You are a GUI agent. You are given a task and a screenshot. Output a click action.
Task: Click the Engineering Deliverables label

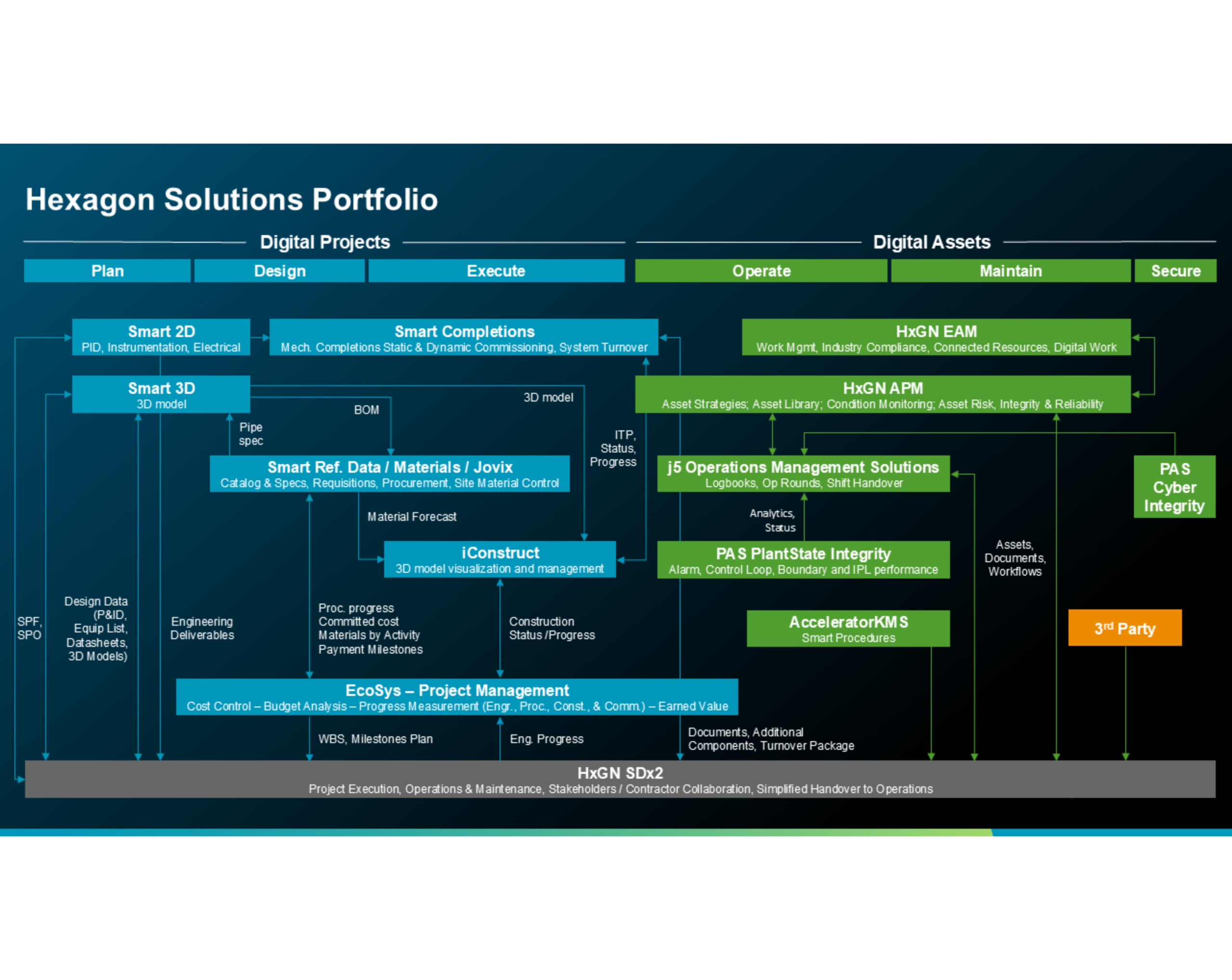202,628
